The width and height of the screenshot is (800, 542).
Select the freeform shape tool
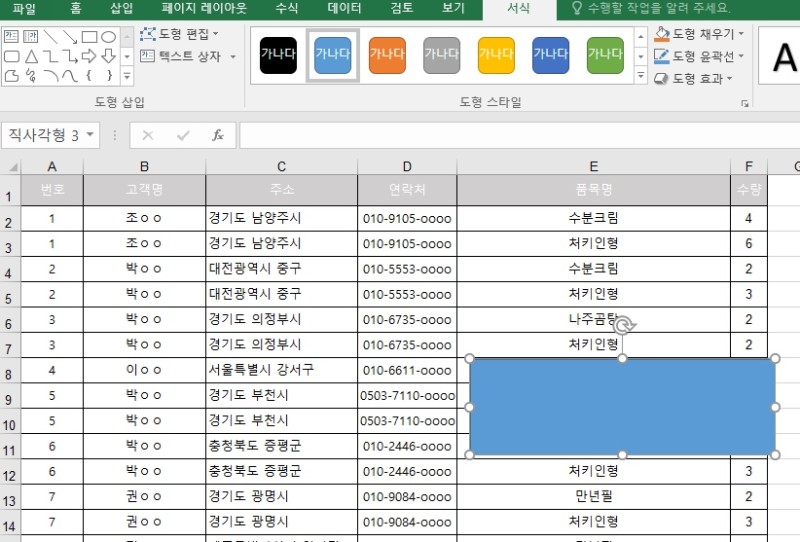(x=11, y=76)
